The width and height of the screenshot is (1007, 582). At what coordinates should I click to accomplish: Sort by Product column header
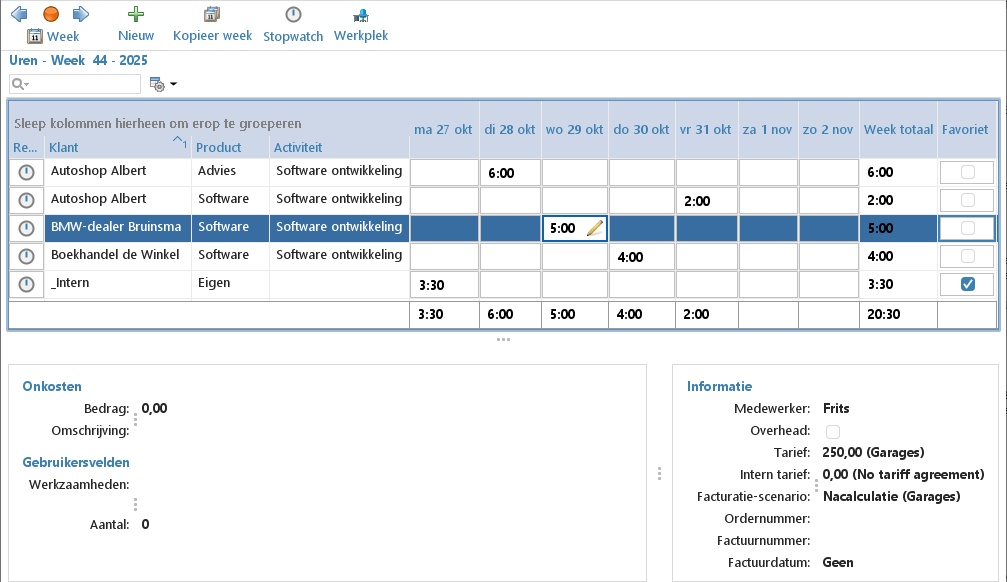point(230,147)
